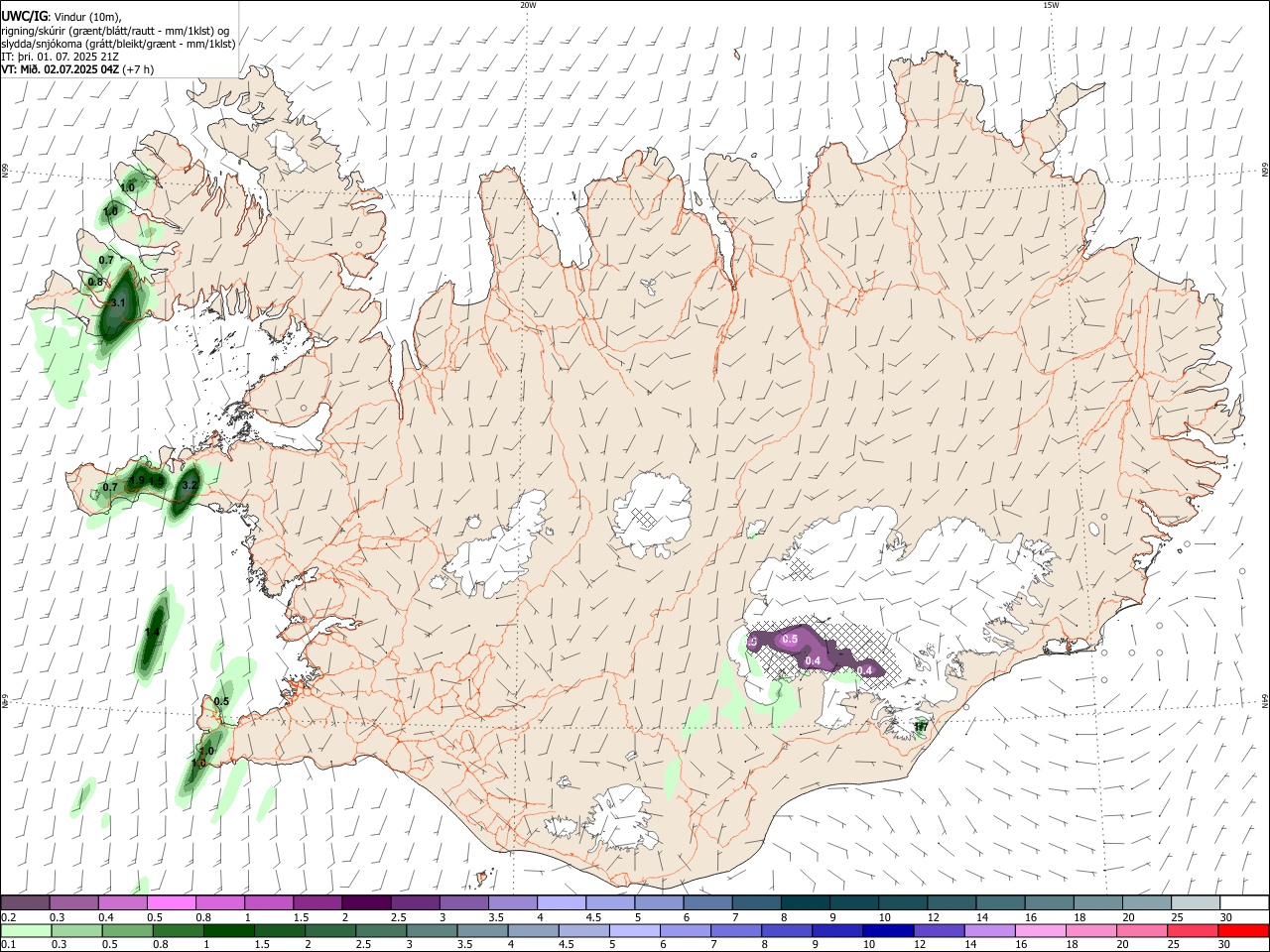Screen dimensions: 1270x952
Task: Click the 'IT: þri. 01. 07. 2025 21Z' initial time line
Action: coord(61,57)
